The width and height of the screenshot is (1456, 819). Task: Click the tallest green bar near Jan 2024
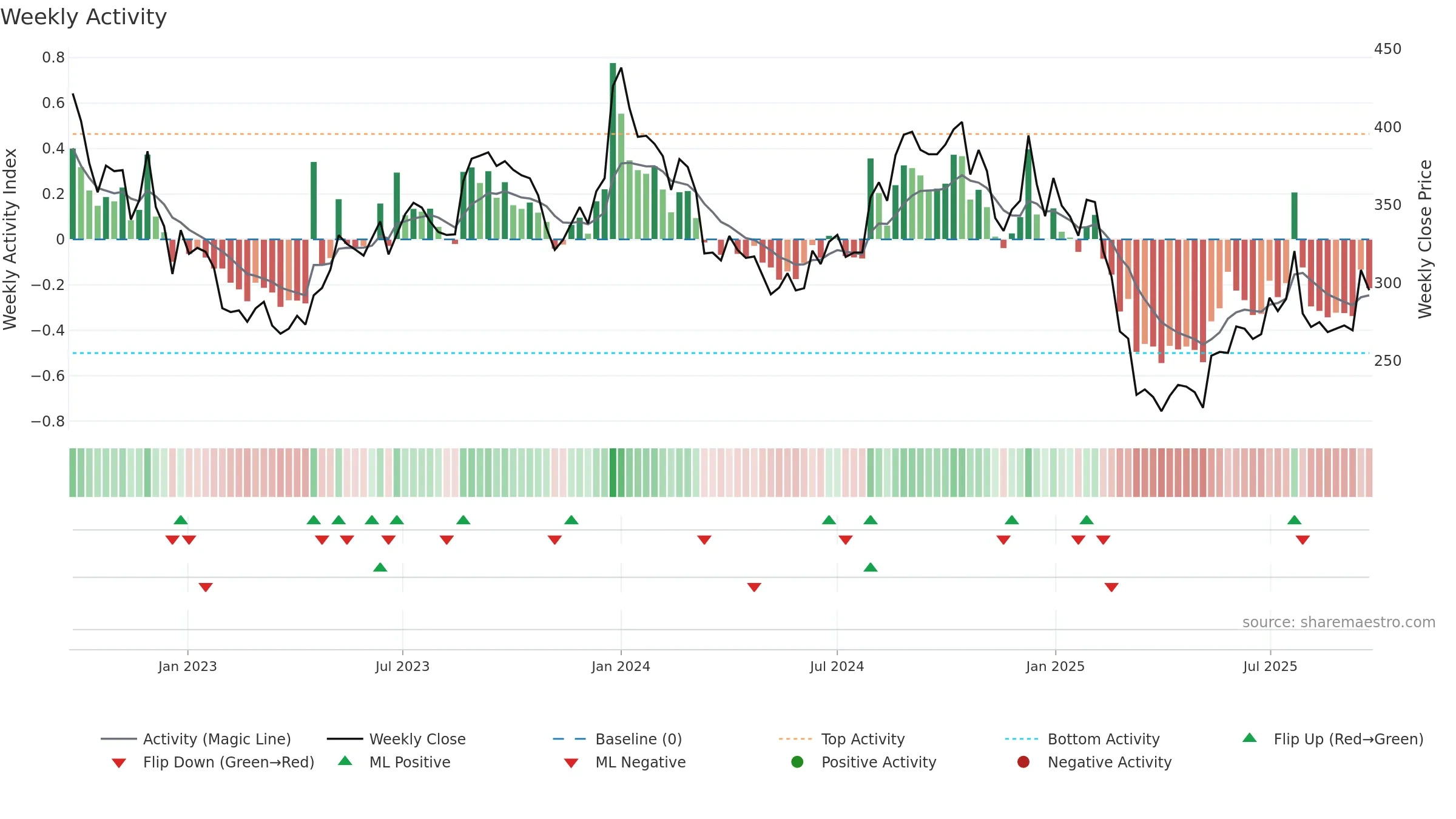(x=613, y=151)
